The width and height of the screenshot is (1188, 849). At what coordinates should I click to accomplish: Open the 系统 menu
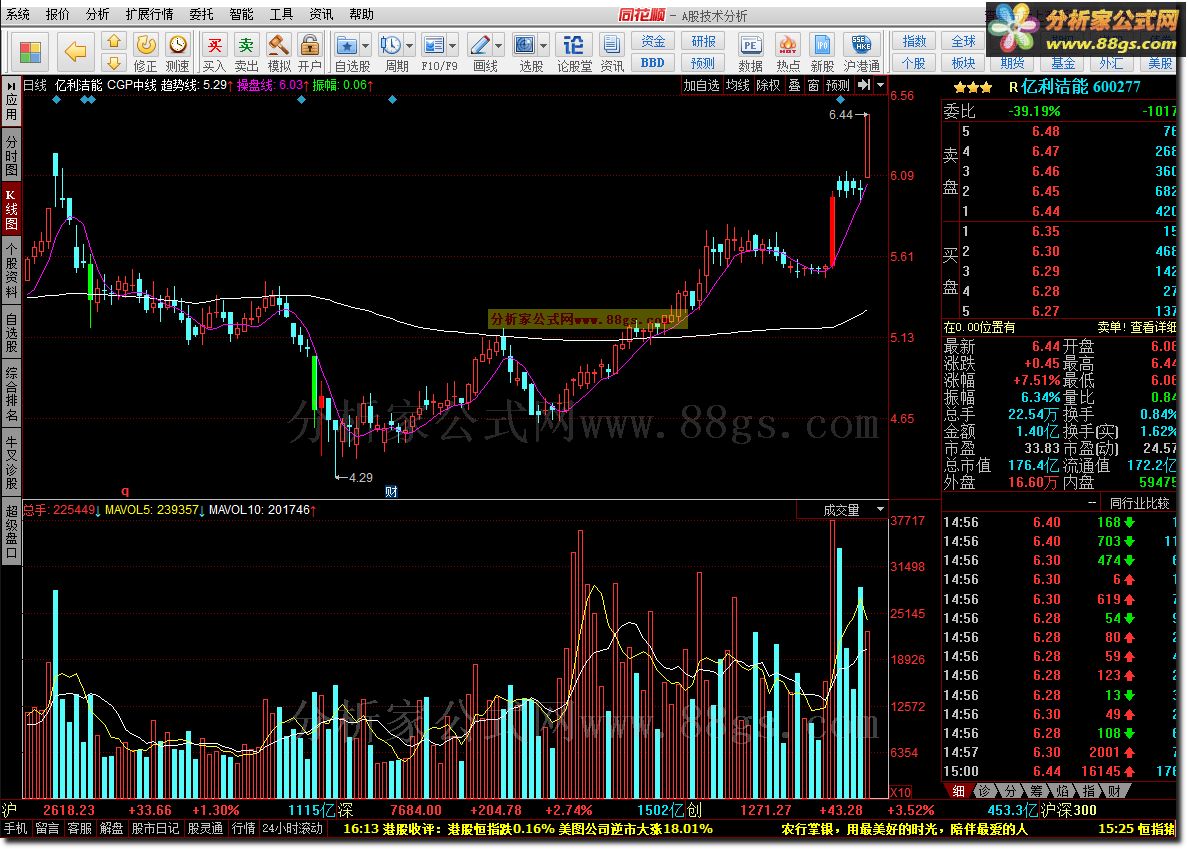click(18, 14)
